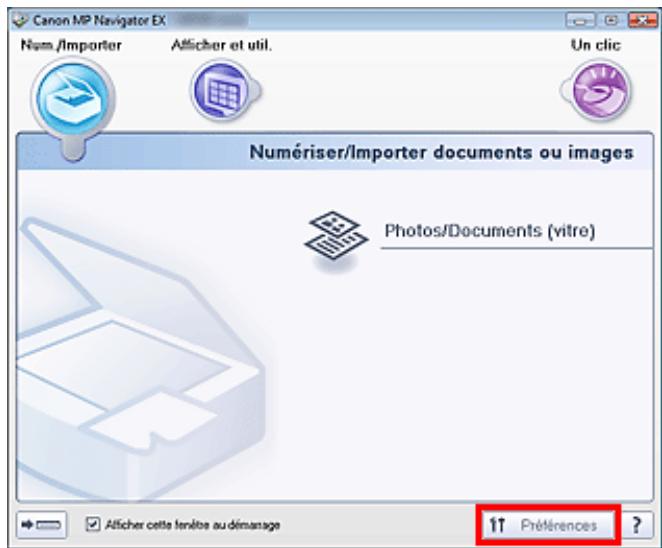Close the Canon MP Navigator EX window
Image resolution: width=662 pixels, height=548 pixels.
[642, 20]
